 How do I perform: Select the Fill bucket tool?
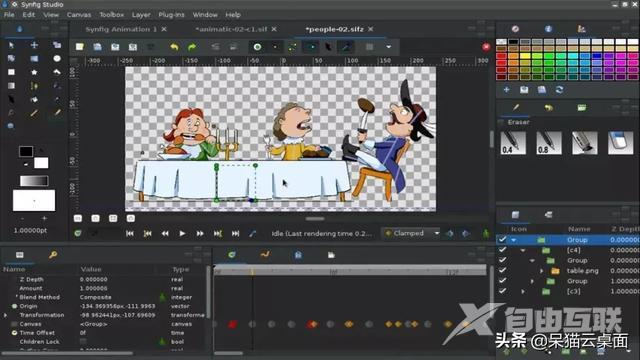pyautogui.click(x=34, y=99)
